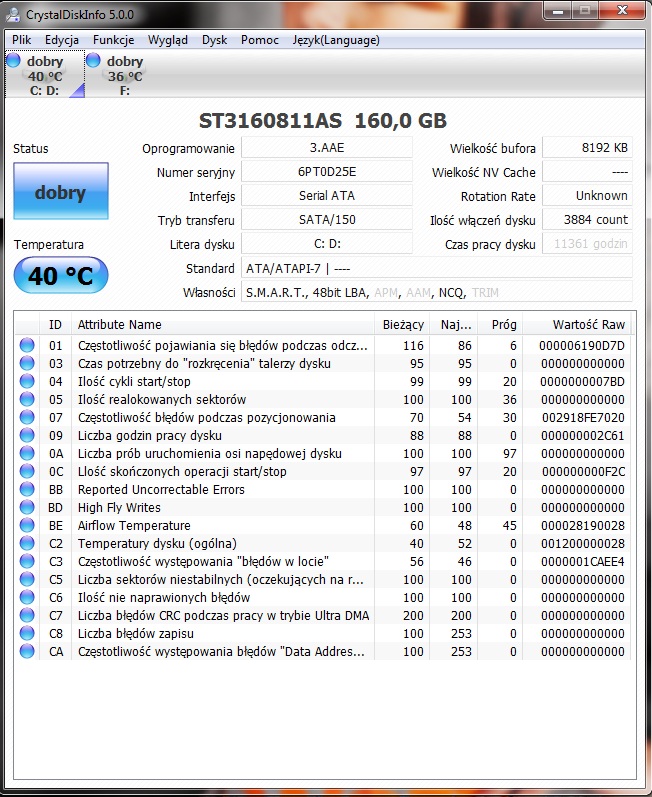Click the 3884 count power-on field
The width and height of the screenshot is (652, 797).
pos(587,220)
